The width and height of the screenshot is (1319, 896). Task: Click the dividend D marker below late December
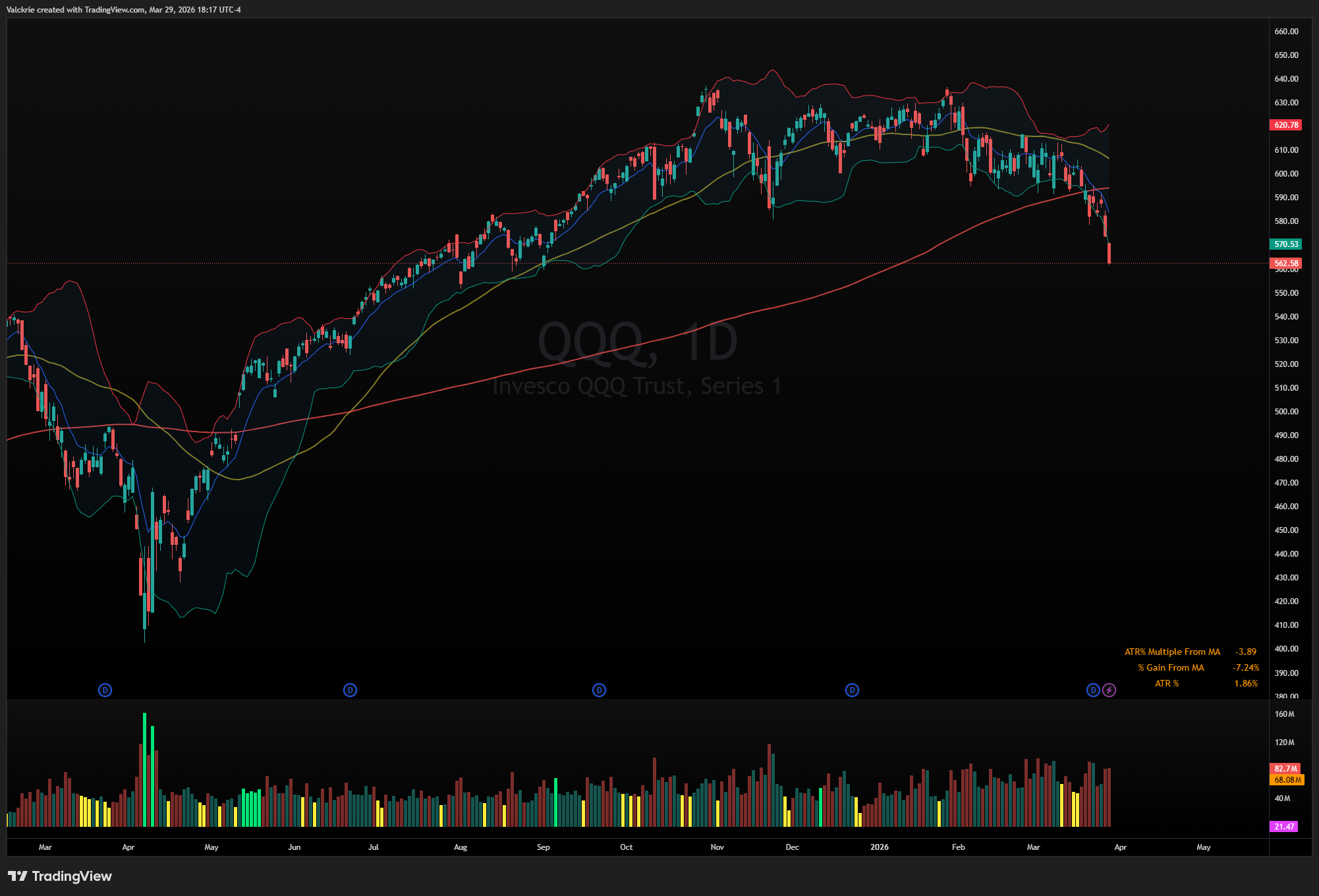click(852, 690)
